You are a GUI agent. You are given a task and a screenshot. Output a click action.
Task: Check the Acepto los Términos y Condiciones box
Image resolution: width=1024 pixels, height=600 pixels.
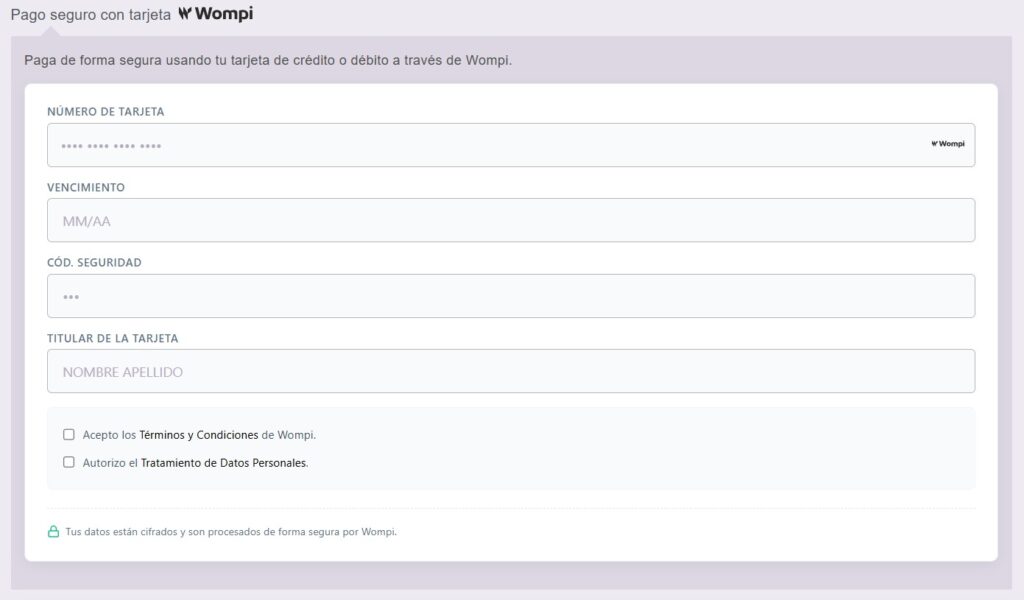pyautogui.click(x=69, y=434)
